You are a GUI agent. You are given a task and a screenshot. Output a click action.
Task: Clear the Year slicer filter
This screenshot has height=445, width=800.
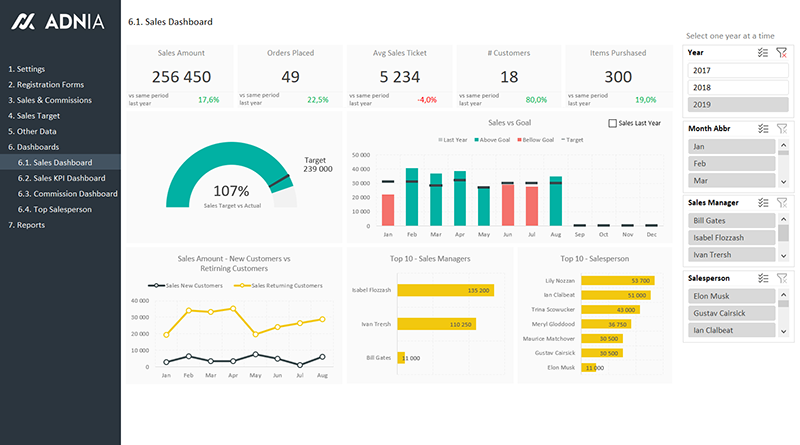[782, 52]
